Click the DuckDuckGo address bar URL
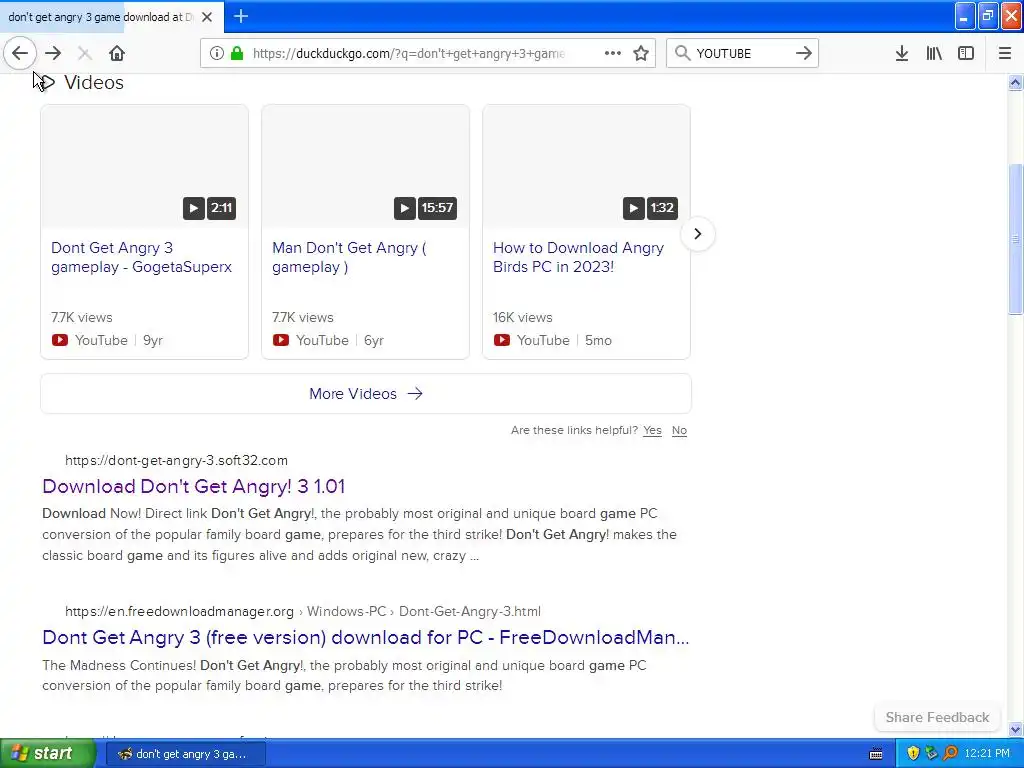The height and width of the screenshot is (768, 1024). click(x=408, y=54)
